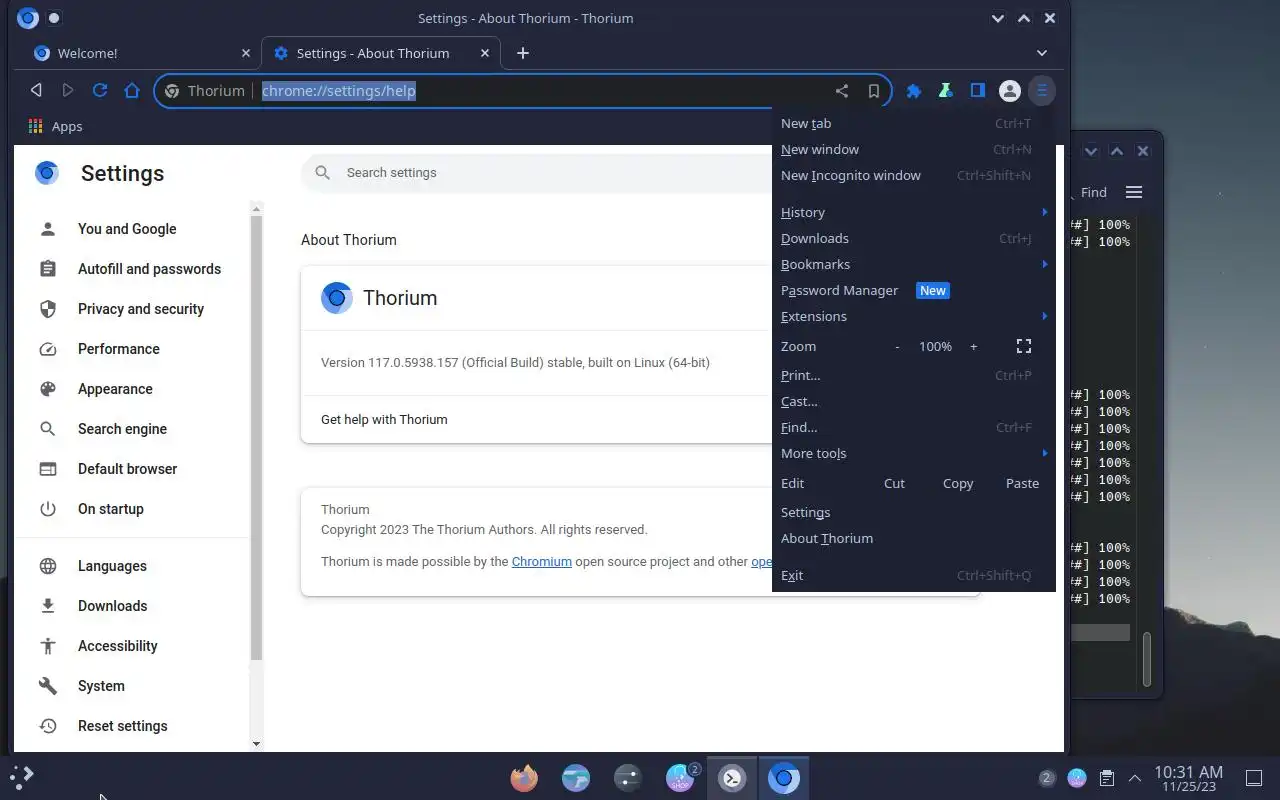Screen dimensions: 1280x800
Task: Go back with the back arrow
Action: 36,91
